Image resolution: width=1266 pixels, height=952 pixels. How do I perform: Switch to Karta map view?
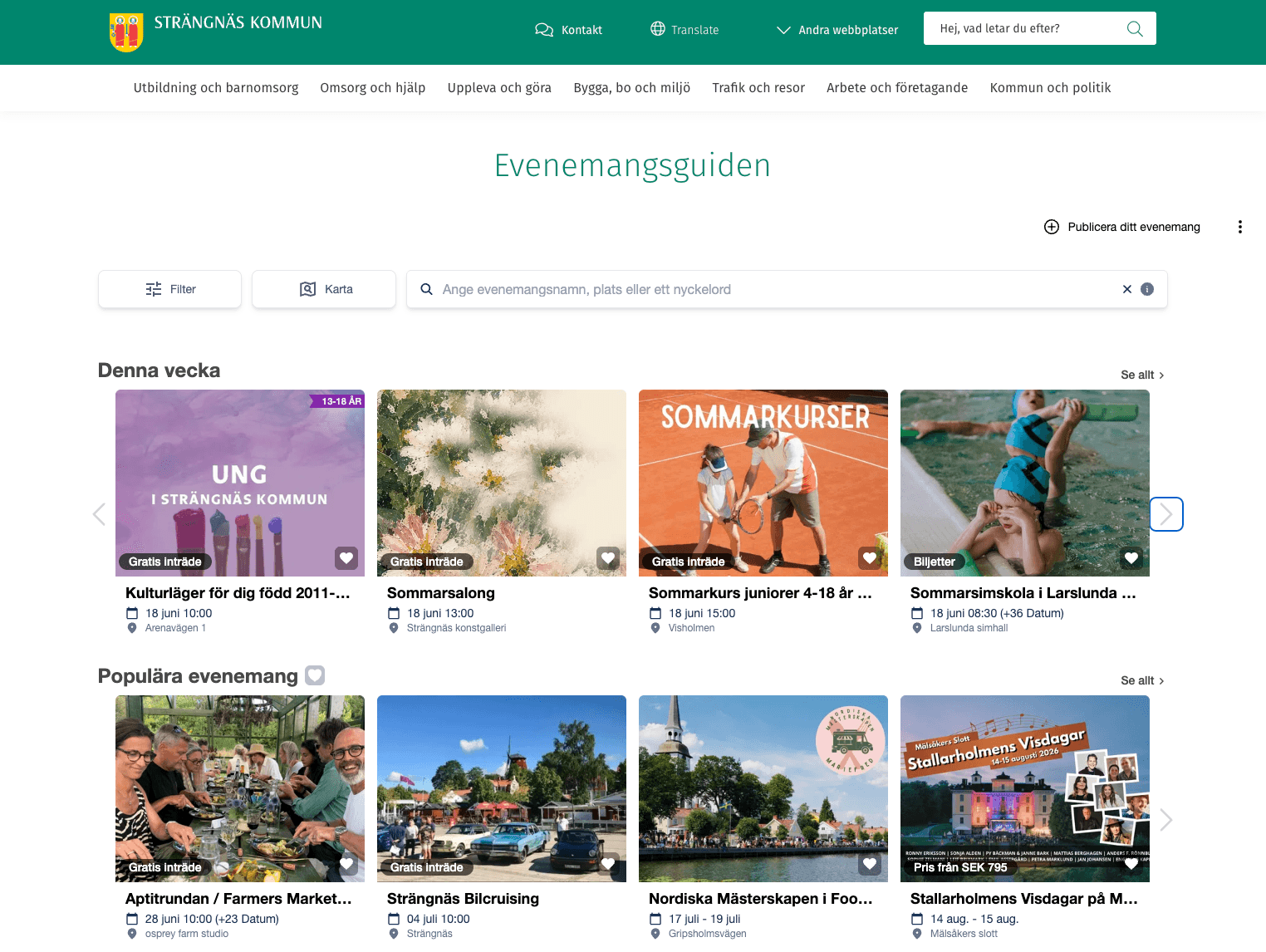pyautogui.click(x=324, y=289)
